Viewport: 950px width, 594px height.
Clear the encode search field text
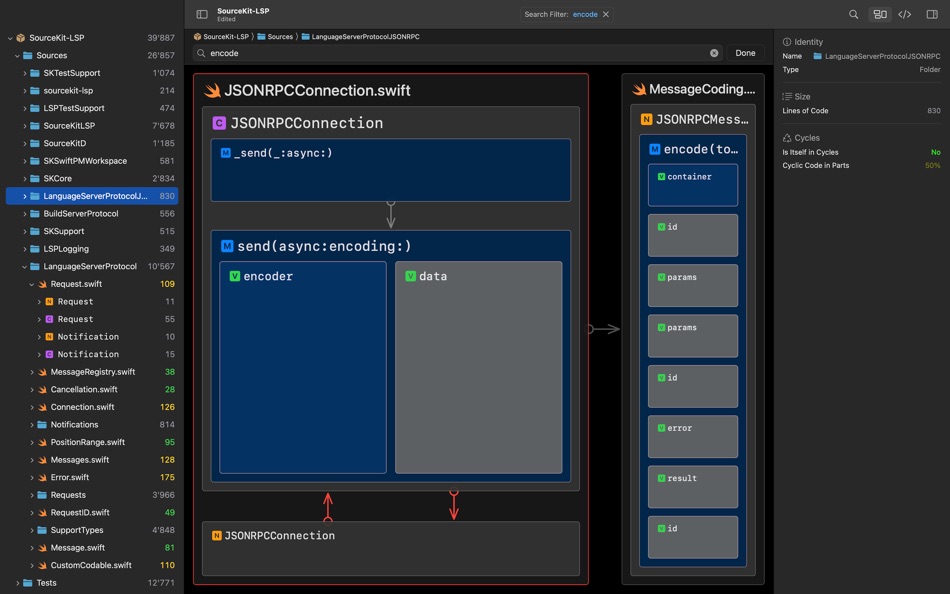click(x=714, y=53)
